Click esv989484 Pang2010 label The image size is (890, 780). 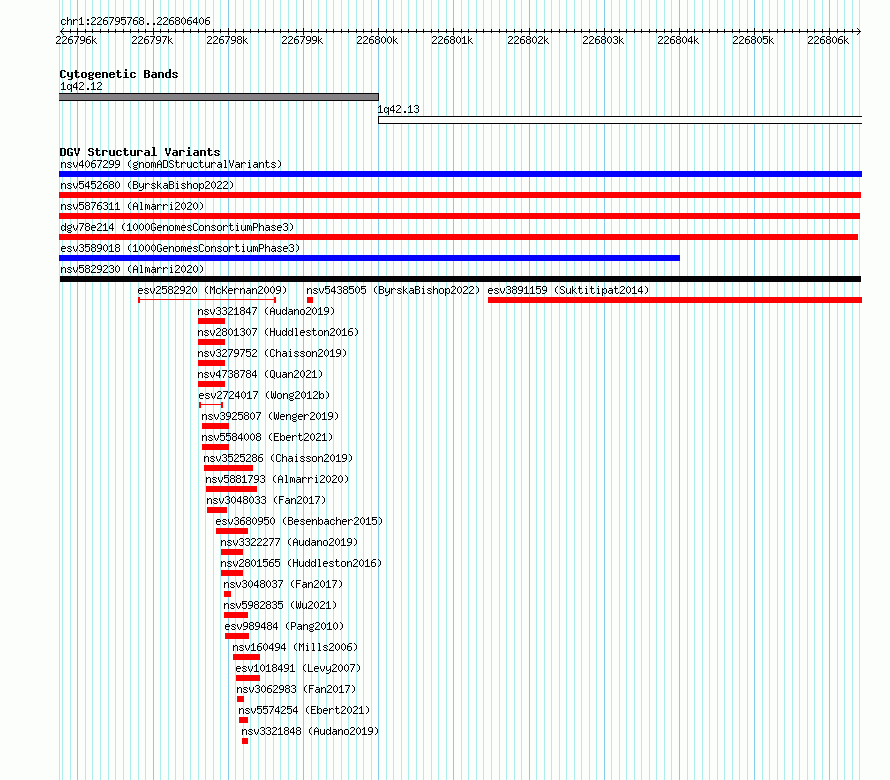tap(284, 626)
